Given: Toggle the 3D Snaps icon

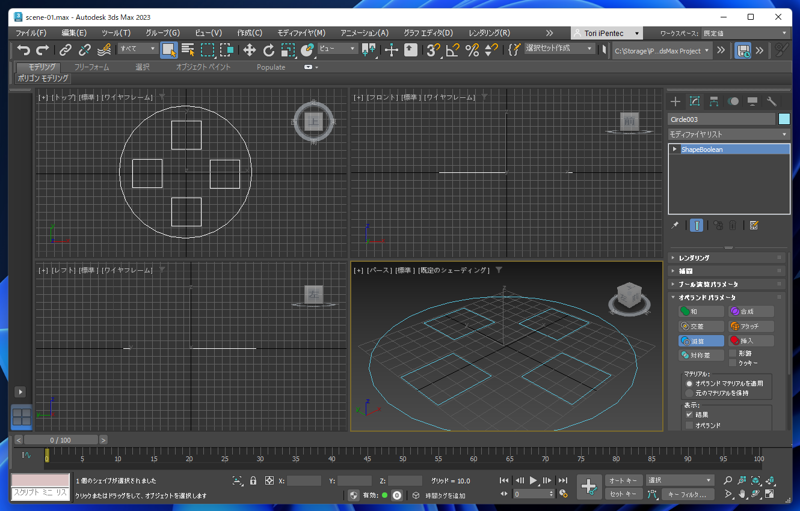Looking at the screenshot, I should [433, 50].
